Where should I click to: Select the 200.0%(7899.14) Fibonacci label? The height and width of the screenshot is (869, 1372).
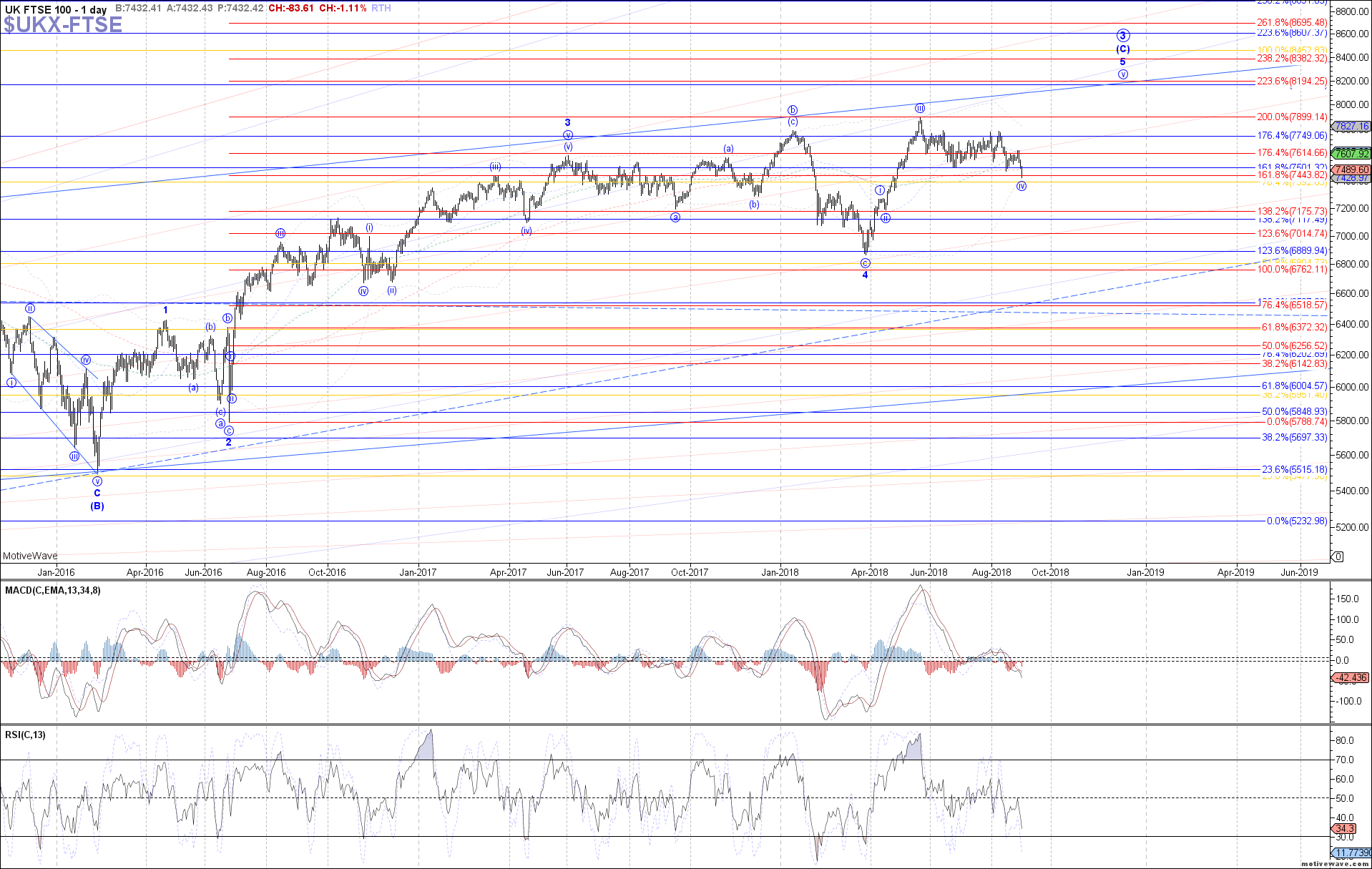(1292, 117)
